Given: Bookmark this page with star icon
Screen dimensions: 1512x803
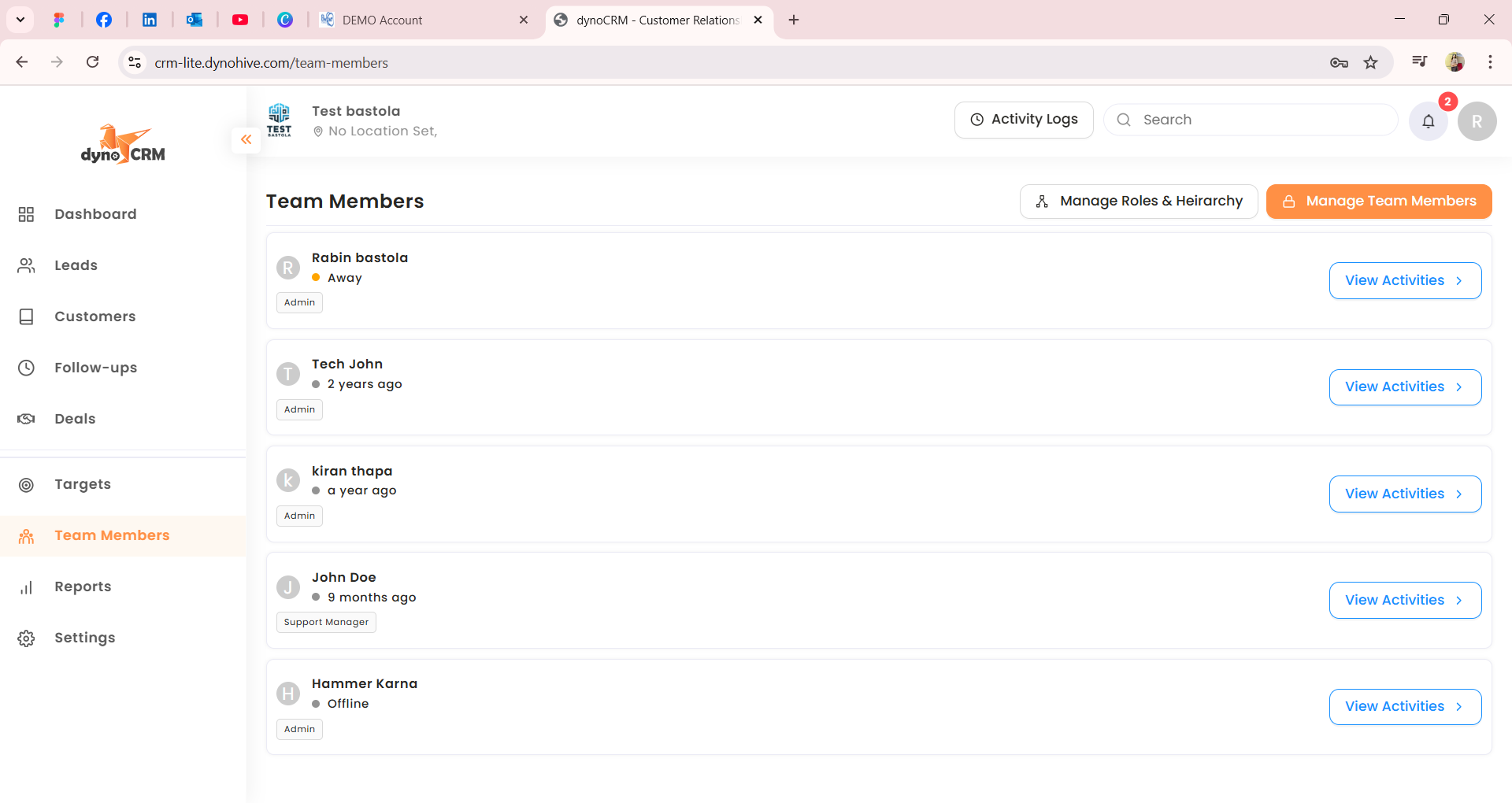Looking at the screenshot, I should tap(1371, 62).
